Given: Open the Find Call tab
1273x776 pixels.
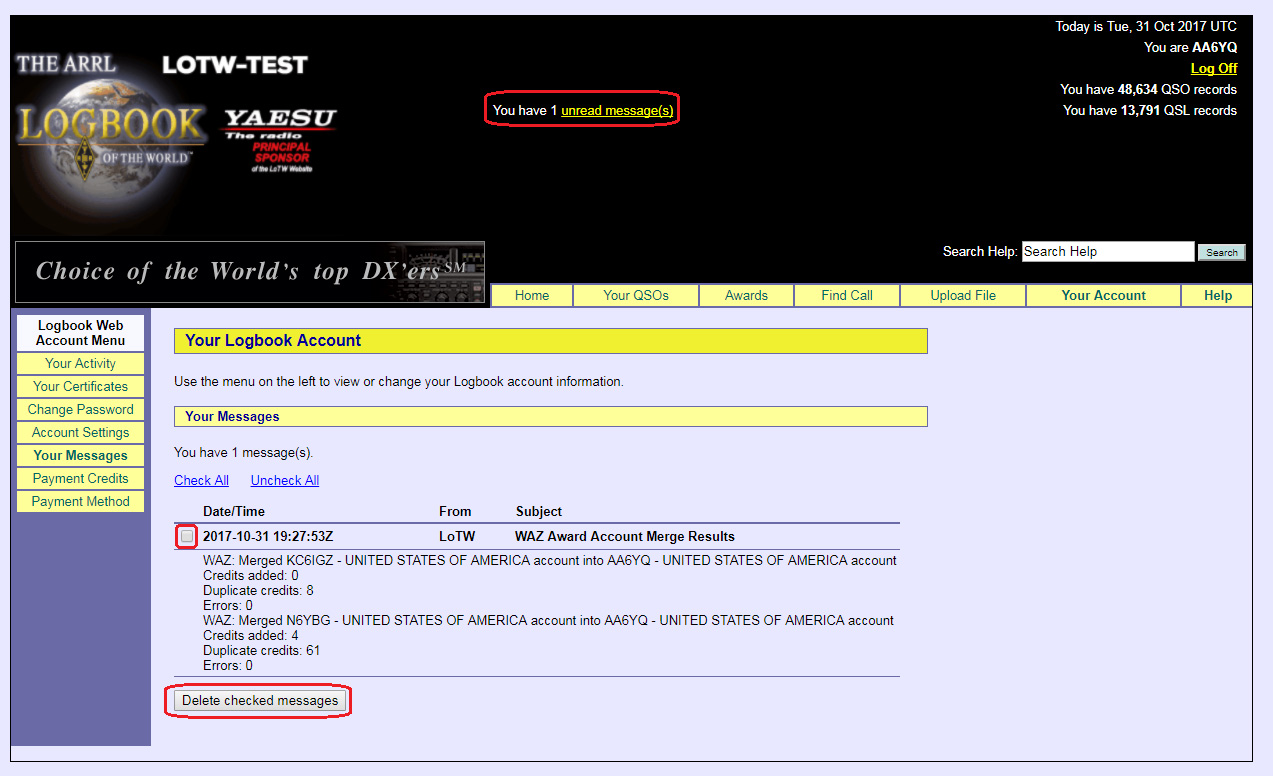Looking at the screenshot, I should pos(847,295).
